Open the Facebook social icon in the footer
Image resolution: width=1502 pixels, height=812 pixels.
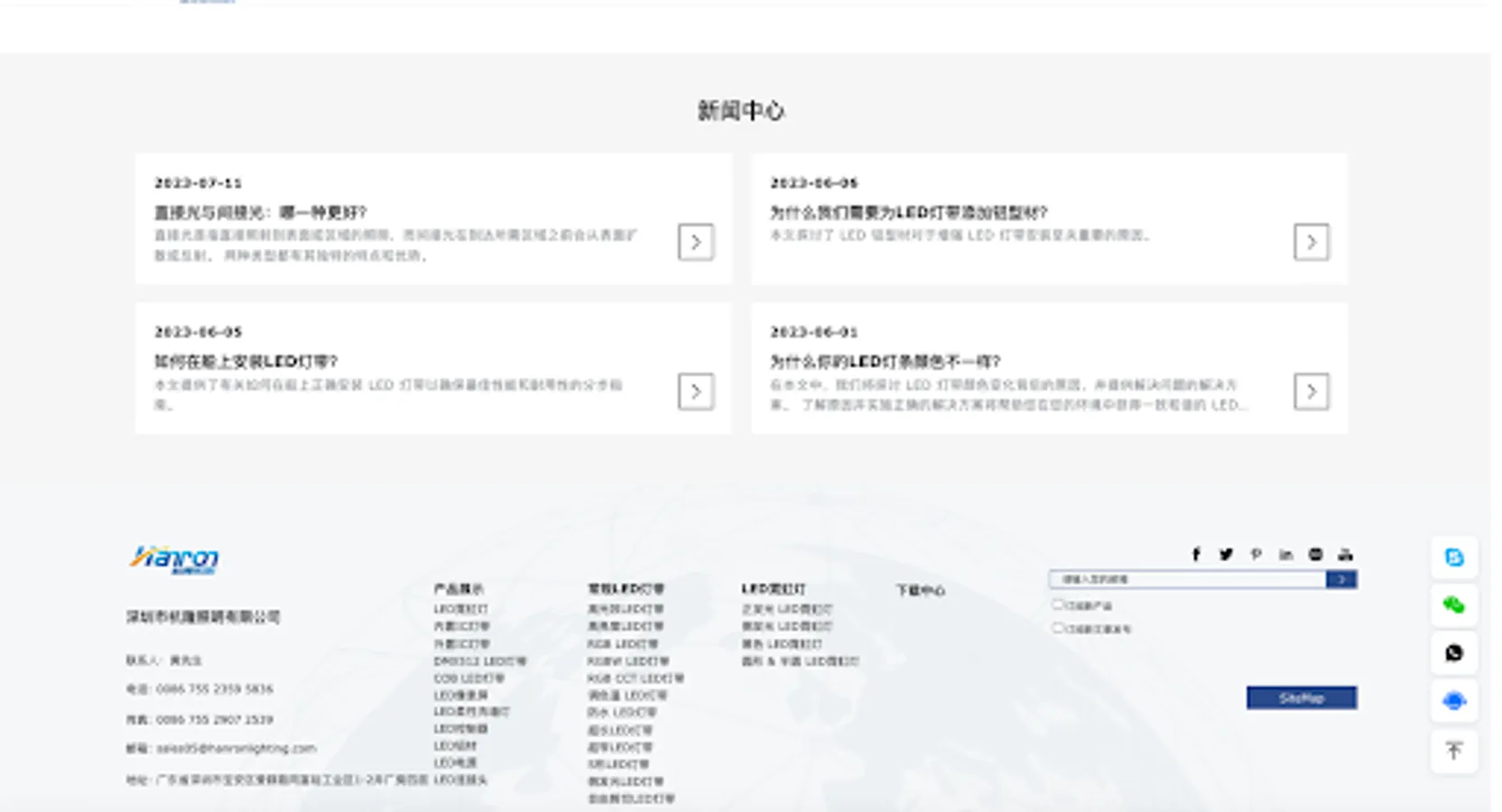(x=1196, y=554)
